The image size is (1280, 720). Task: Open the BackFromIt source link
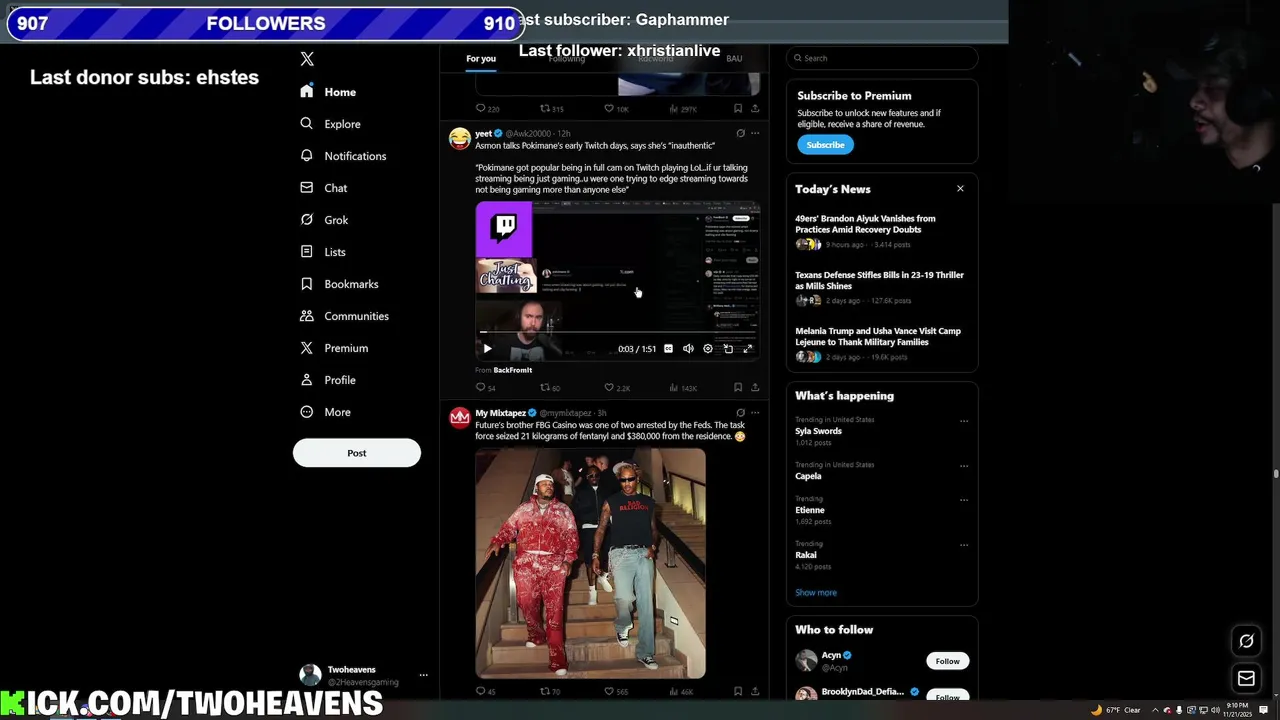(x=513, y=370)
